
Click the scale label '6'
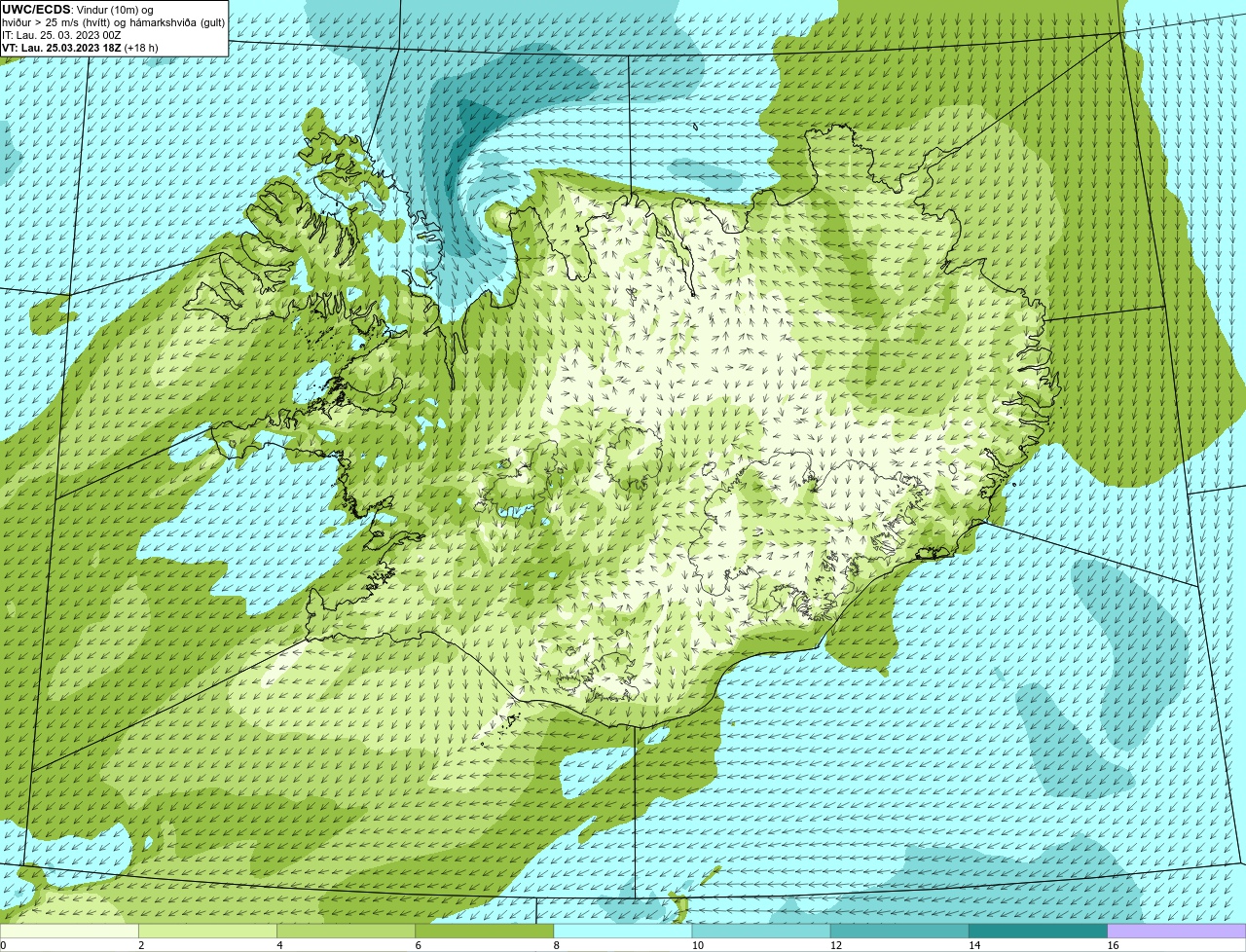pos(418,945)
